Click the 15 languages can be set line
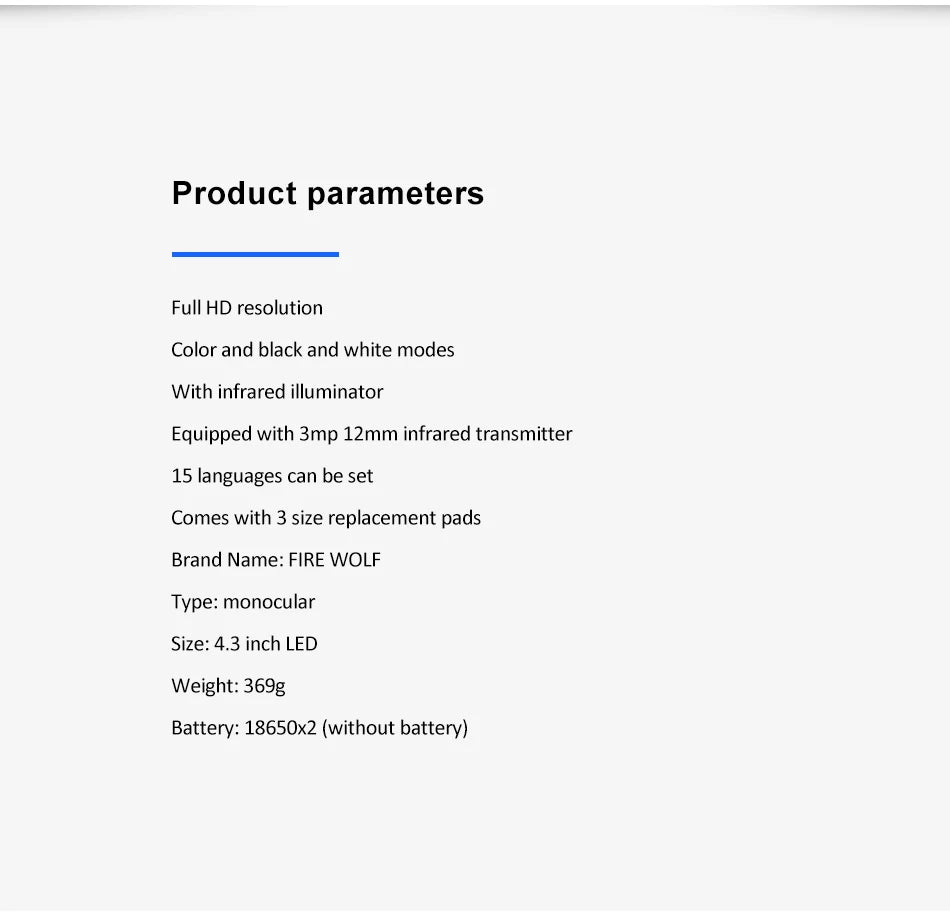Viewport: 950px width, 916px height. [x=272, y=476]
